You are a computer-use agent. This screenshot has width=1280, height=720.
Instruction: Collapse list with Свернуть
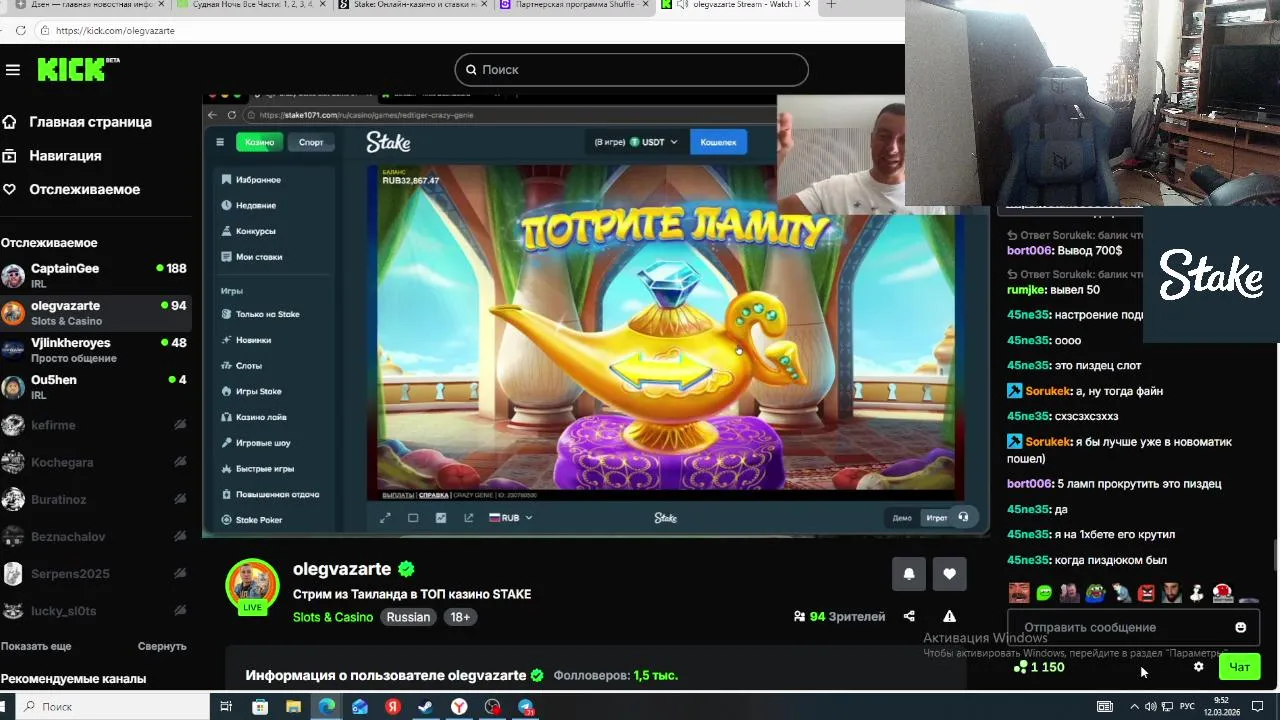[x=162, y=646]
